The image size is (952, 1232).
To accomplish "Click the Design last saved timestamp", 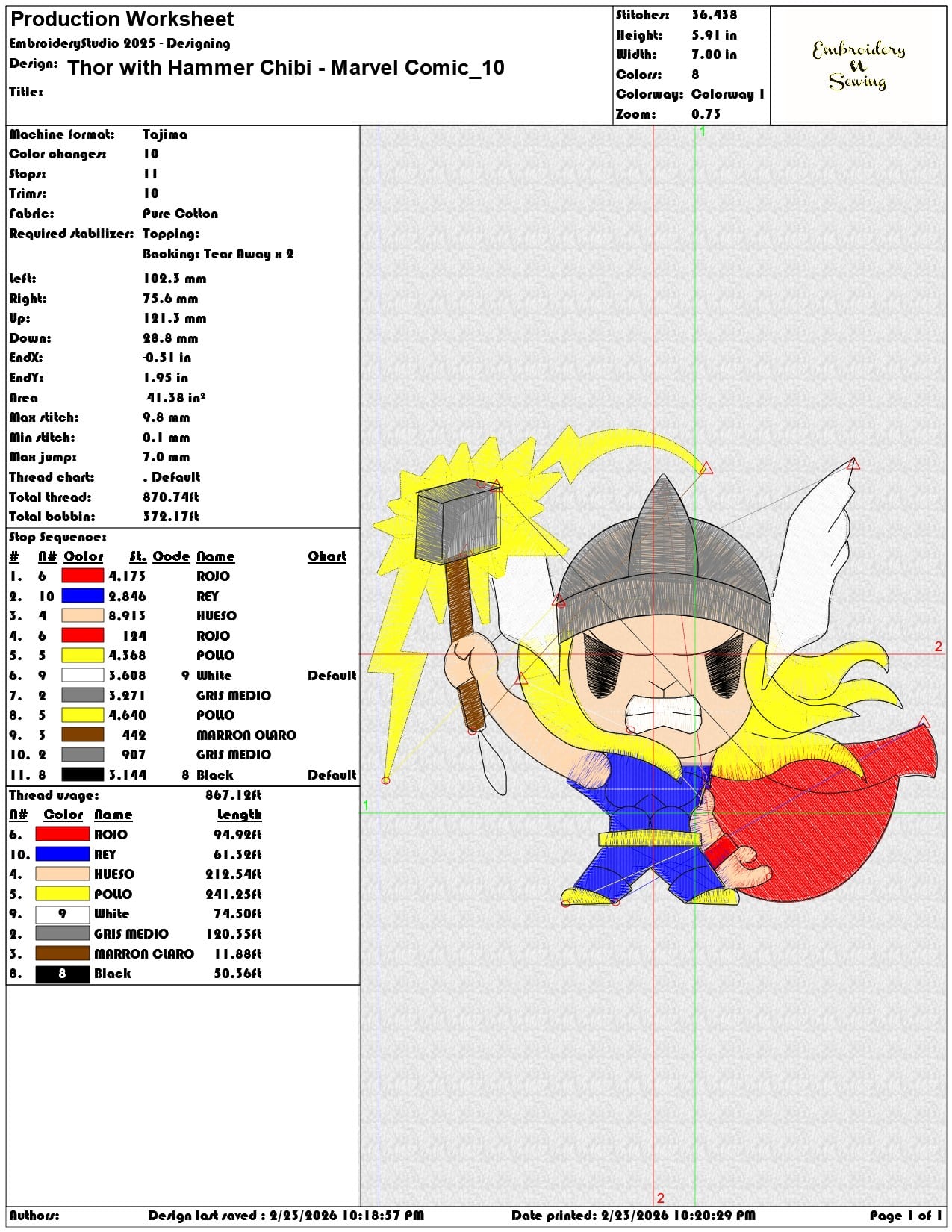I will tap(286, 1216).
